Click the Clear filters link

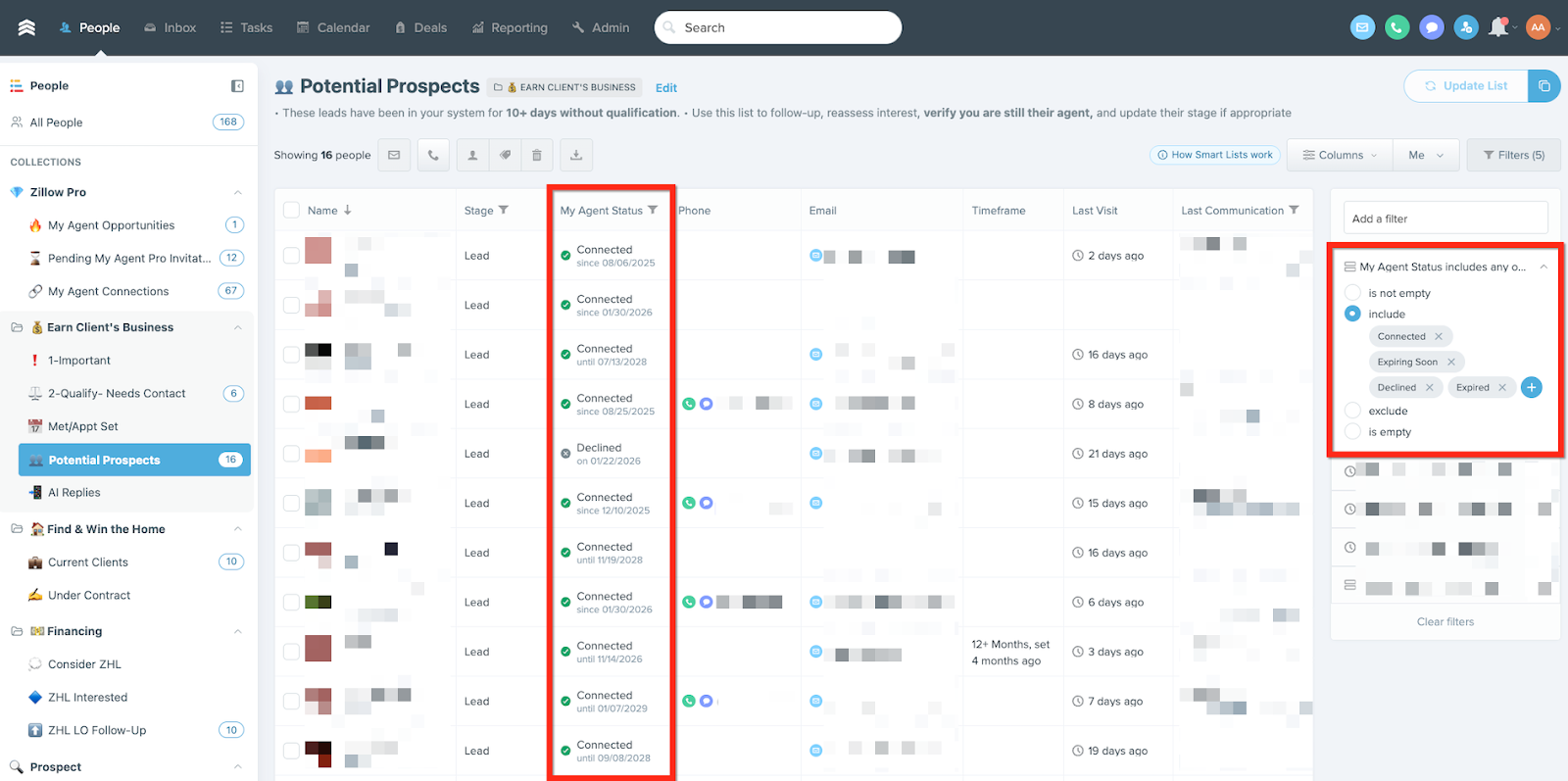tap(1445, 621)
